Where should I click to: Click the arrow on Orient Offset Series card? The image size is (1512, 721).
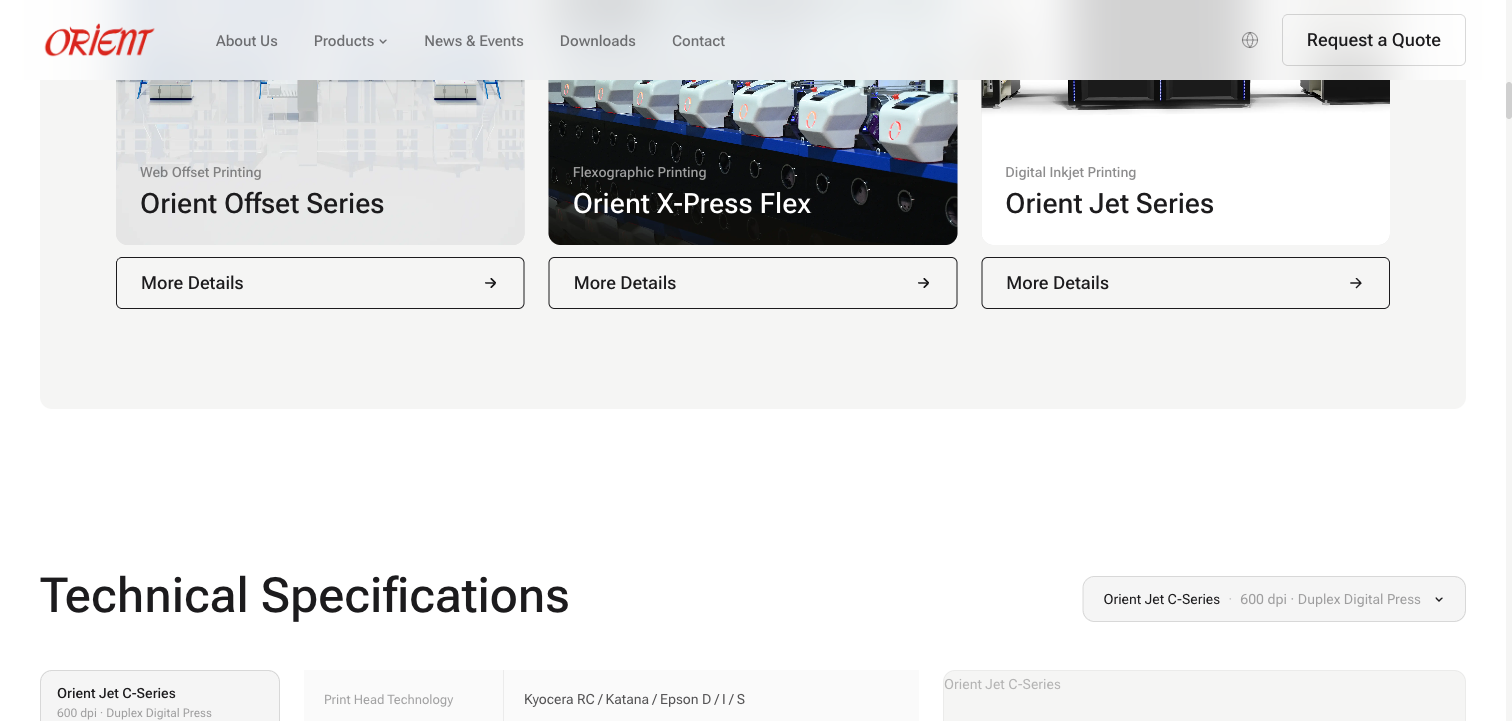pyautogui.click(x=489, y=283)
